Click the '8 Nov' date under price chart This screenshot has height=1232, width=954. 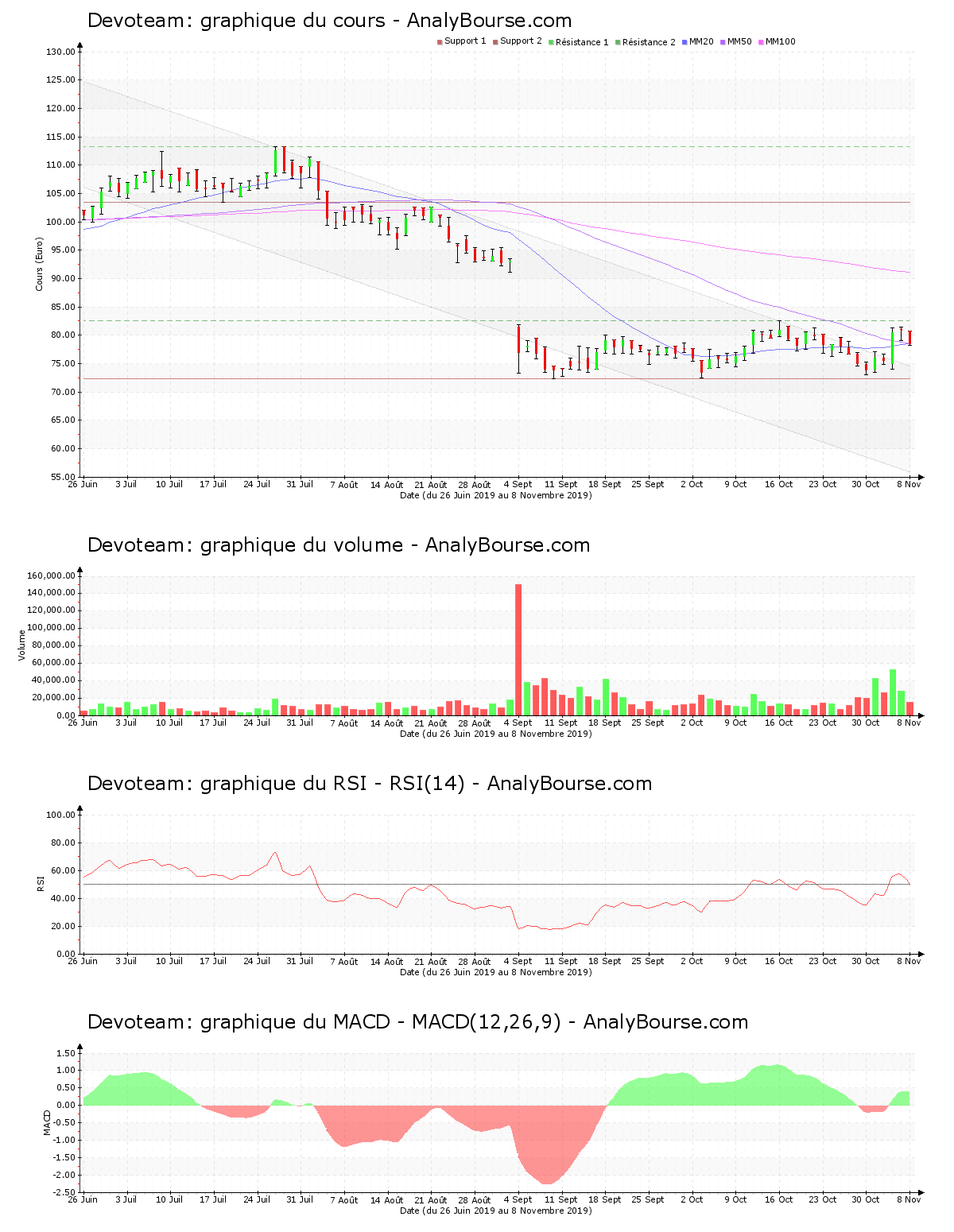coord(909,484)
